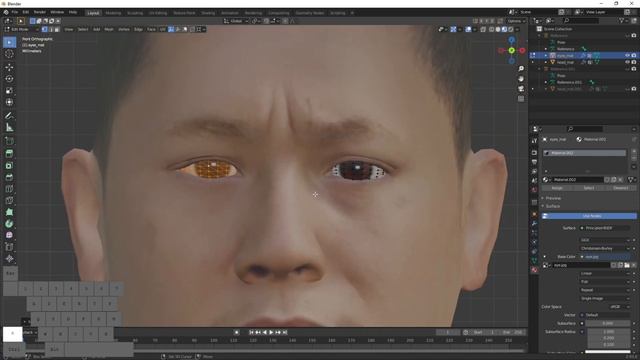The width and height of the screenshot is (640, 360).
Task: Click the Deselect material button
Action: click(x=620, y=188)
